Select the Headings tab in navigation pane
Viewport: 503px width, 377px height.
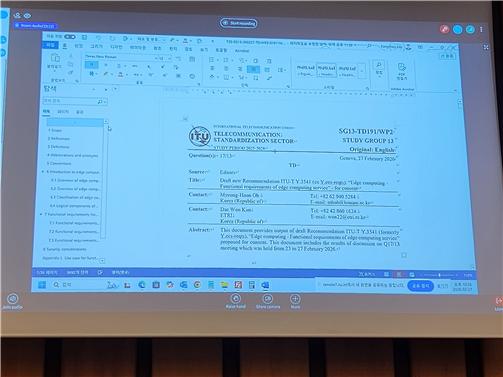(x=46, y=111)
